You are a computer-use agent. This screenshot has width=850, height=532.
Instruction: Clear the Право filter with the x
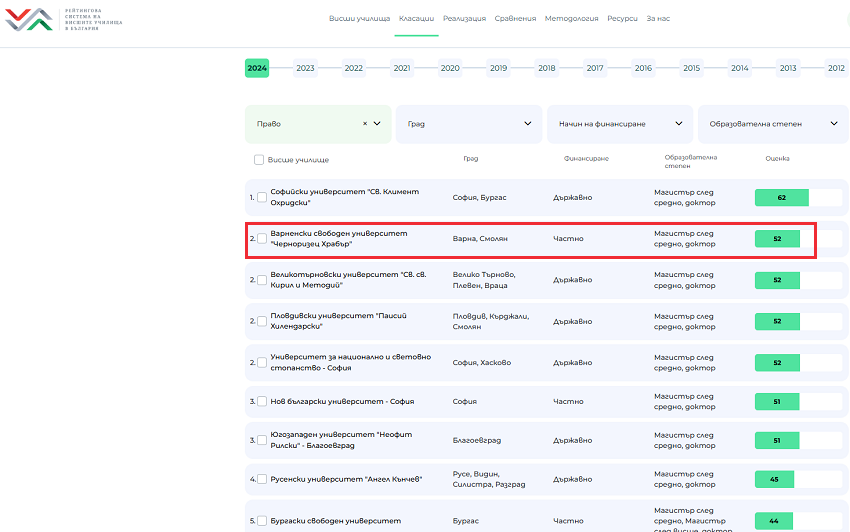pyautogui.click(x=365, y=124)
